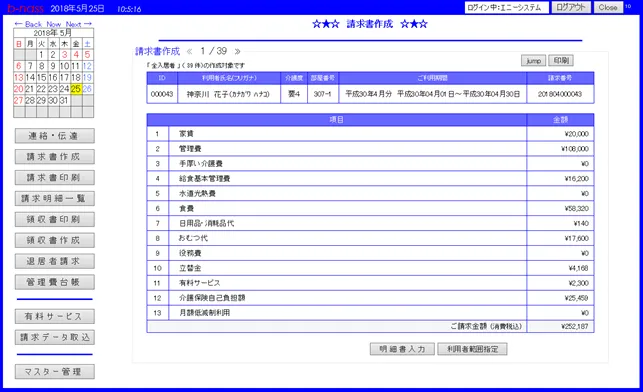Image resolution: width=643 pixels, height=392 pixels.
Task: Go to previous invoice with « arrow
Action: [x=189, y=51]
